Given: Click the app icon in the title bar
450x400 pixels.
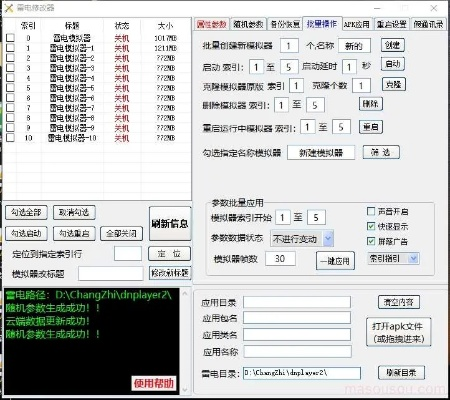Looking at the screenshot, I should click(x=9, y=8).
